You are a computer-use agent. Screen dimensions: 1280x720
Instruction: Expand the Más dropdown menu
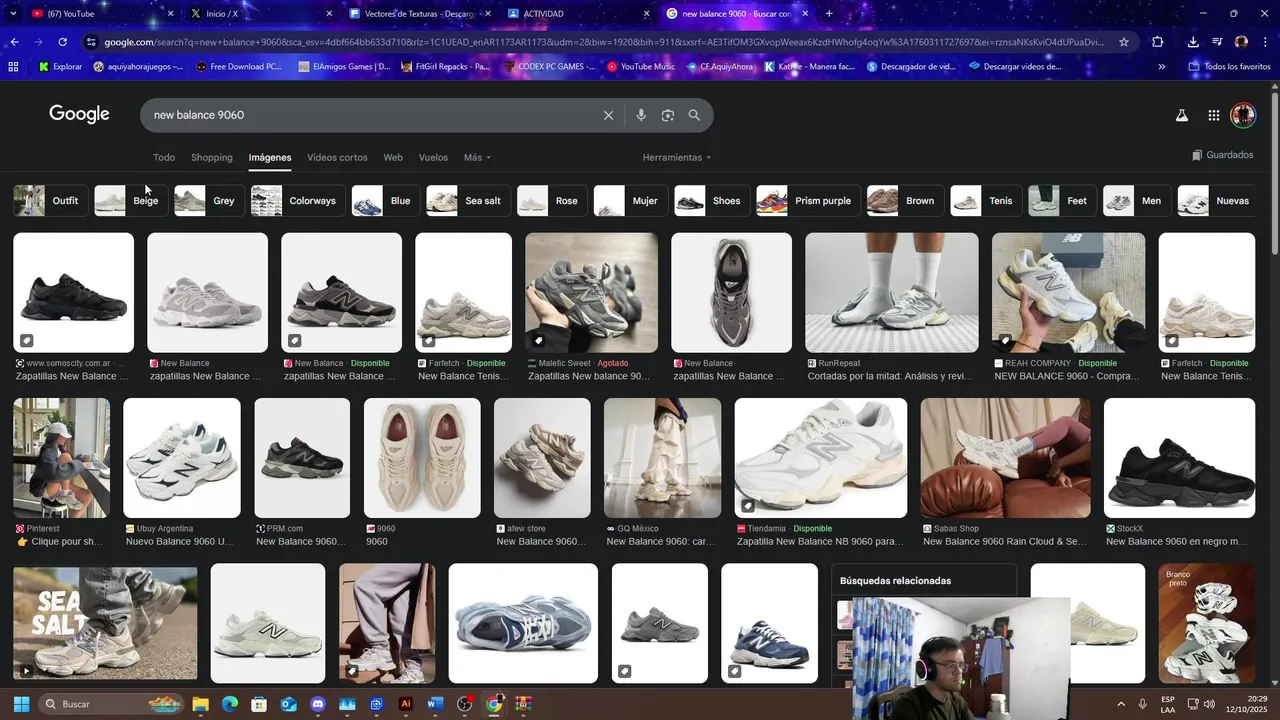[x=477, y=158]
